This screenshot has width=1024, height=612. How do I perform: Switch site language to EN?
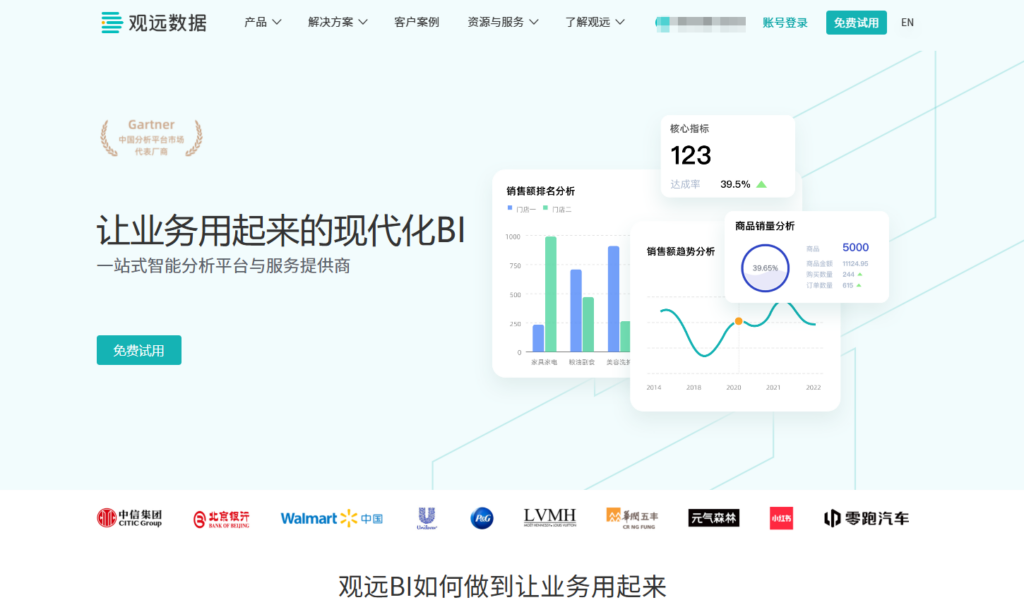tap(908, 21)
